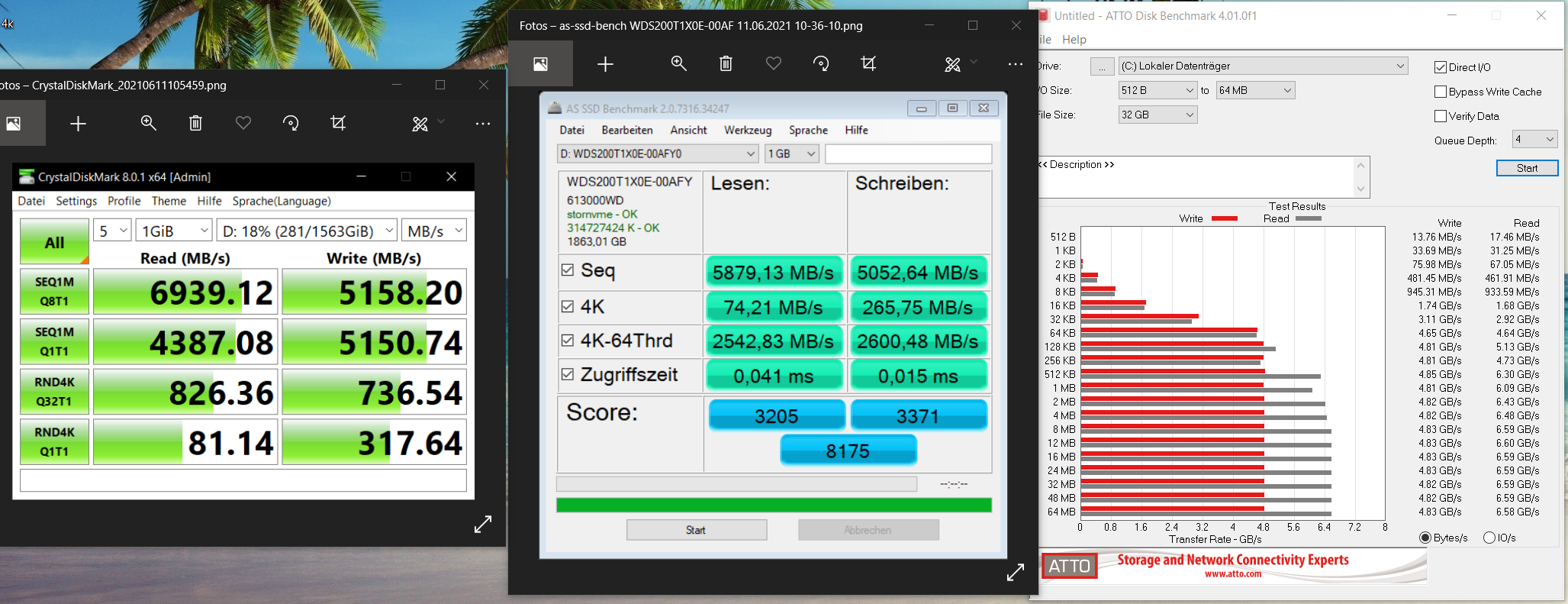Click the gray Read legend swatch in ATTO
1568x604 pixels.
coord(1308,218)
